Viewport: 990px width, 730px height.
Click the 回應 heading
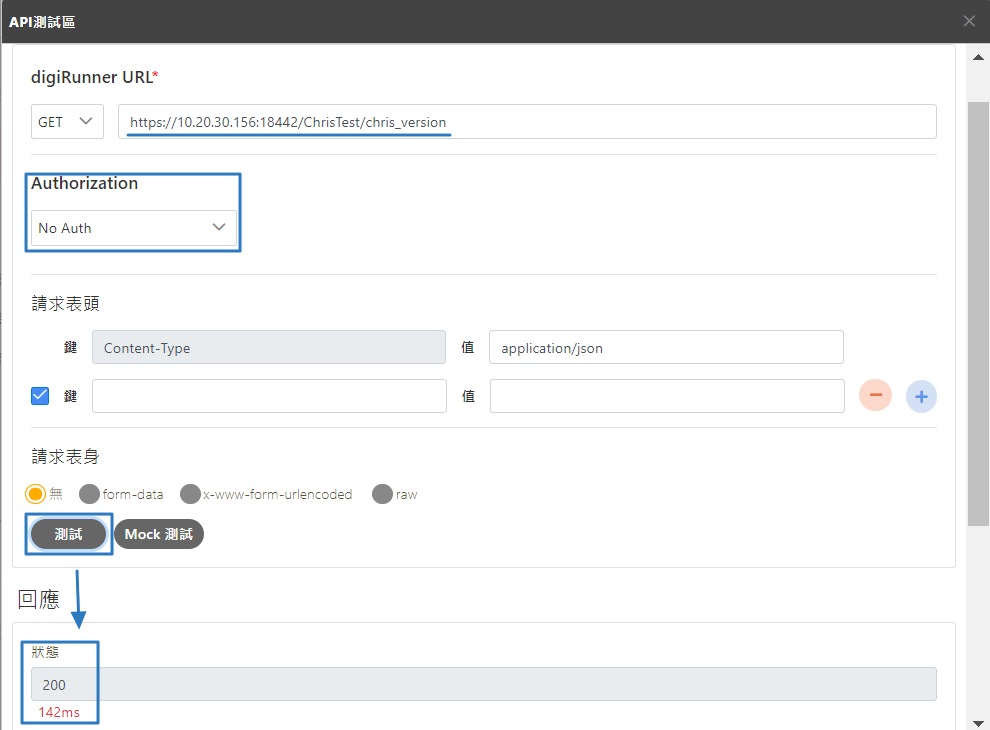[39, 599]
